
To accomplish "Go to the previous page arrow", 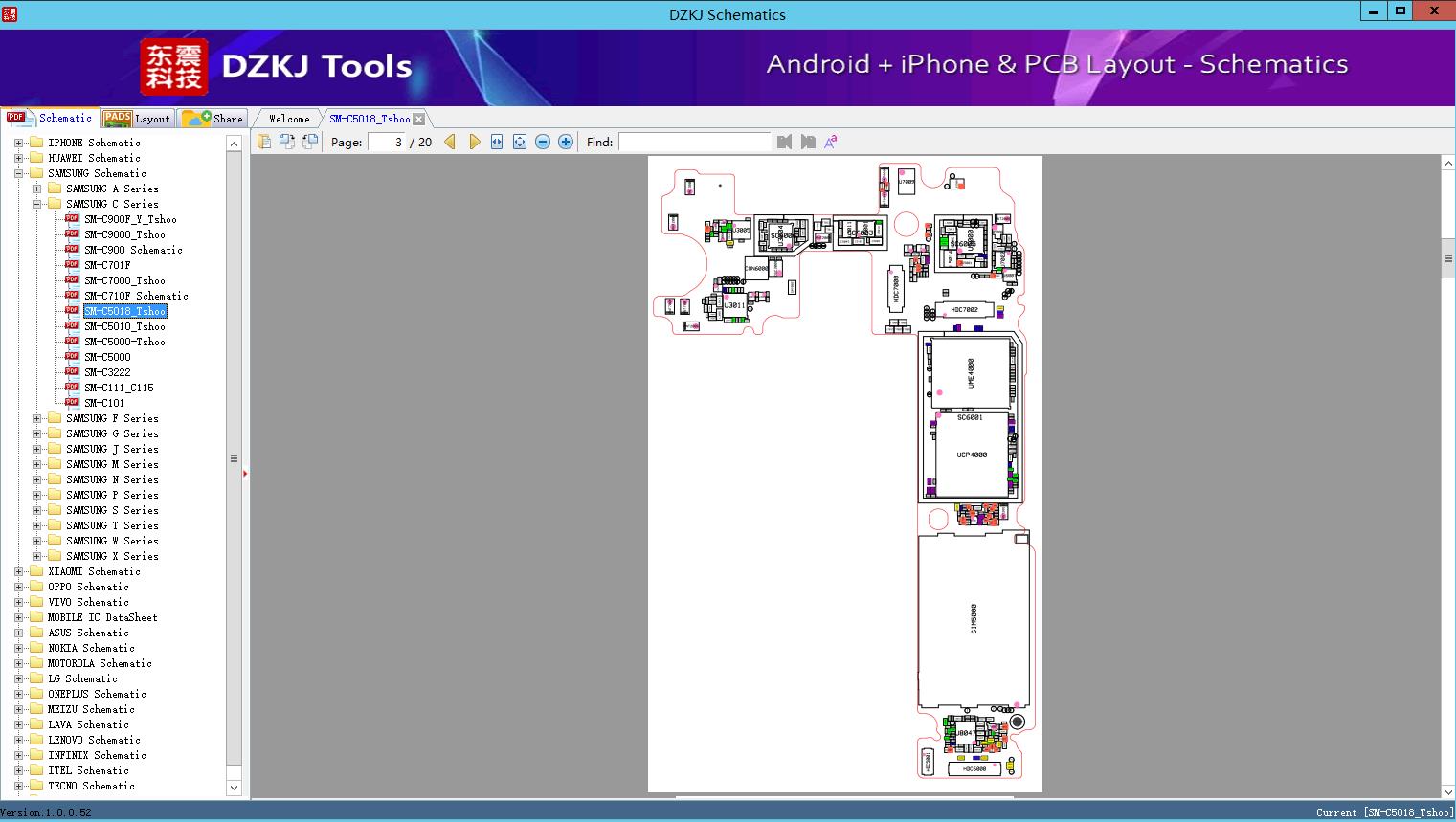I will click(x=450, y=142).
